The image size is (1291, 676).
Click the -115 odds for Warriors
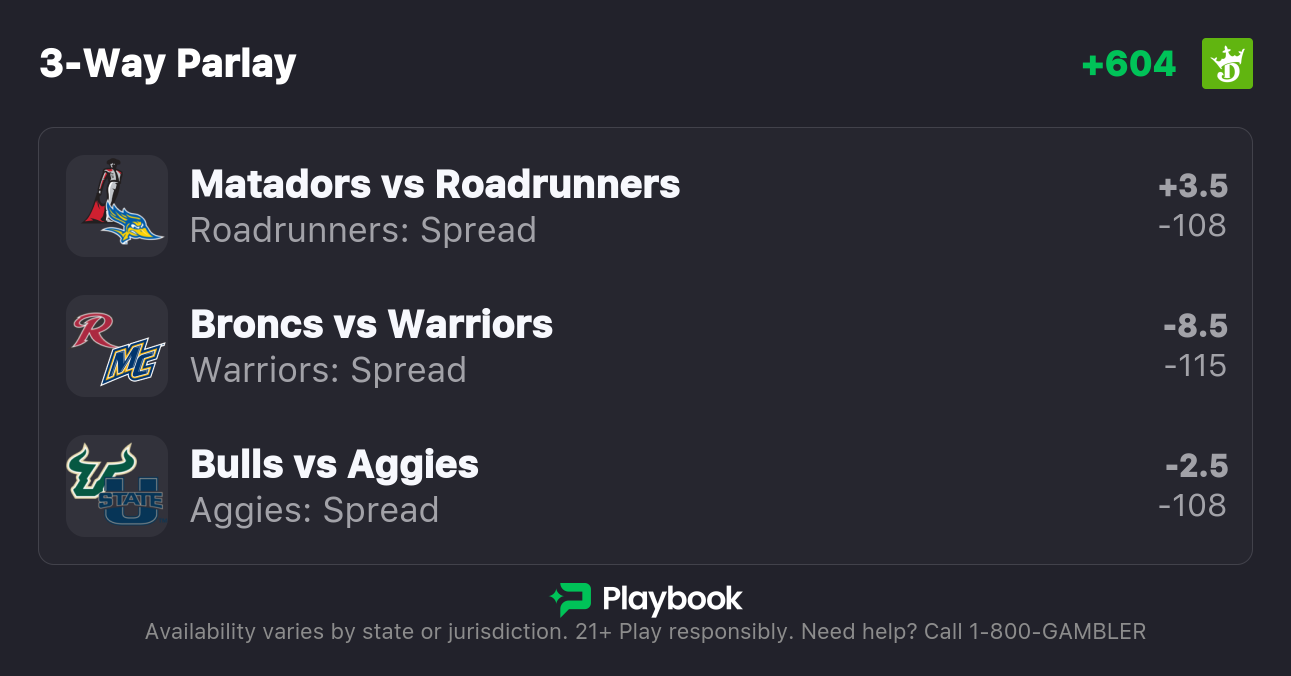tap(1195, 366)
